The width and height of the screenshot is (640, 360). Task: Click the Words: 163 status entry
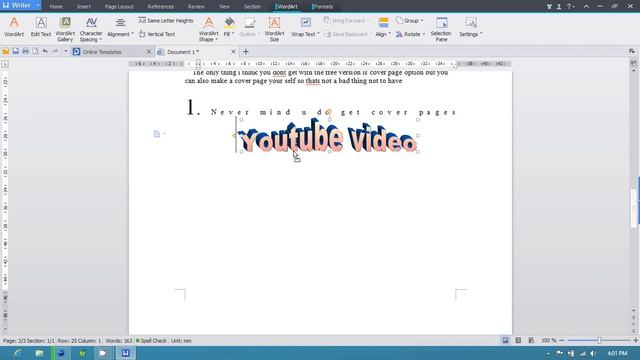point(119,340)
